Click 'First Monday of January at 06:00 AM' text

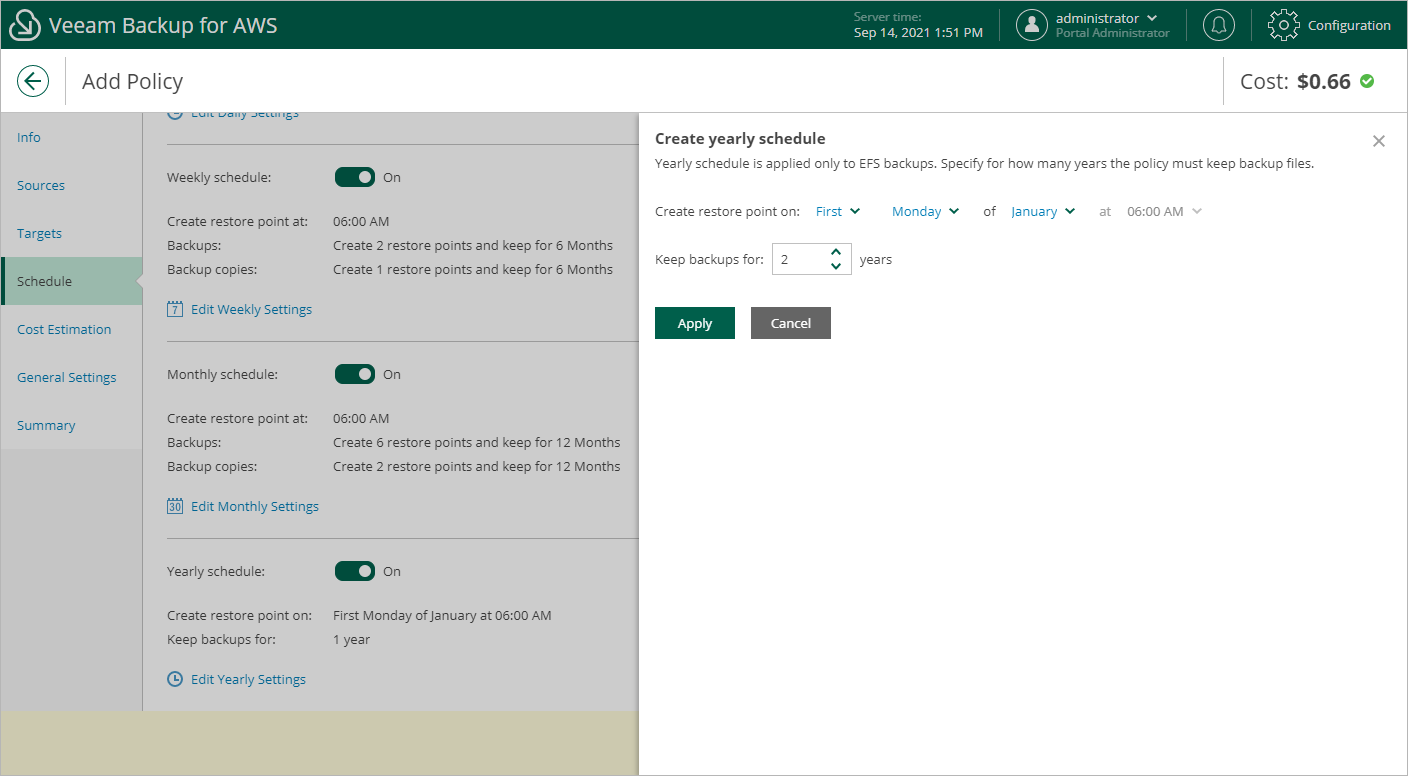pyautogui.click(x=442, y=615)
